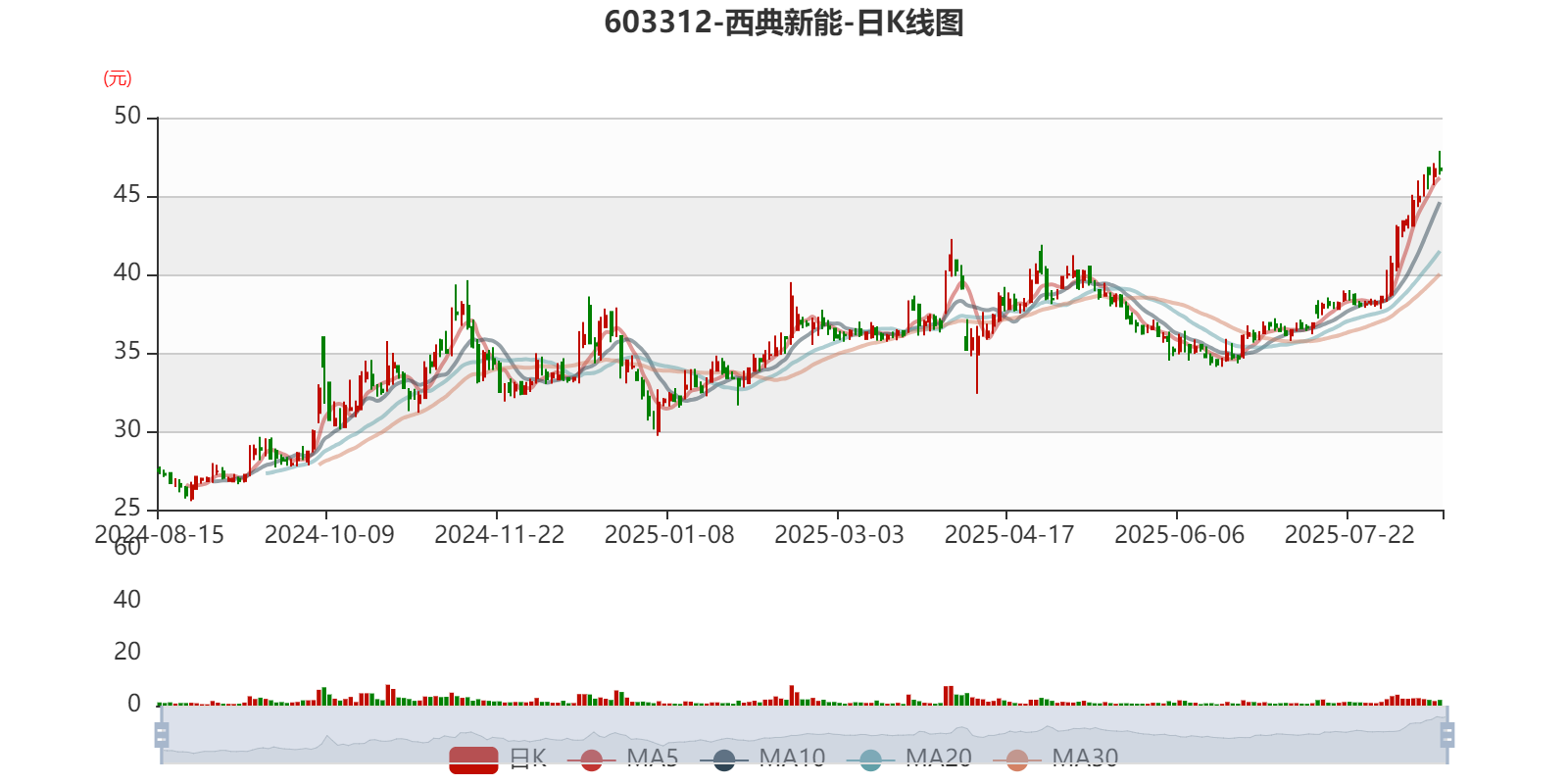This screenshot has width=1568, height=784.
Task: Click the price axis value 35
Action: (x=127, y=352)
